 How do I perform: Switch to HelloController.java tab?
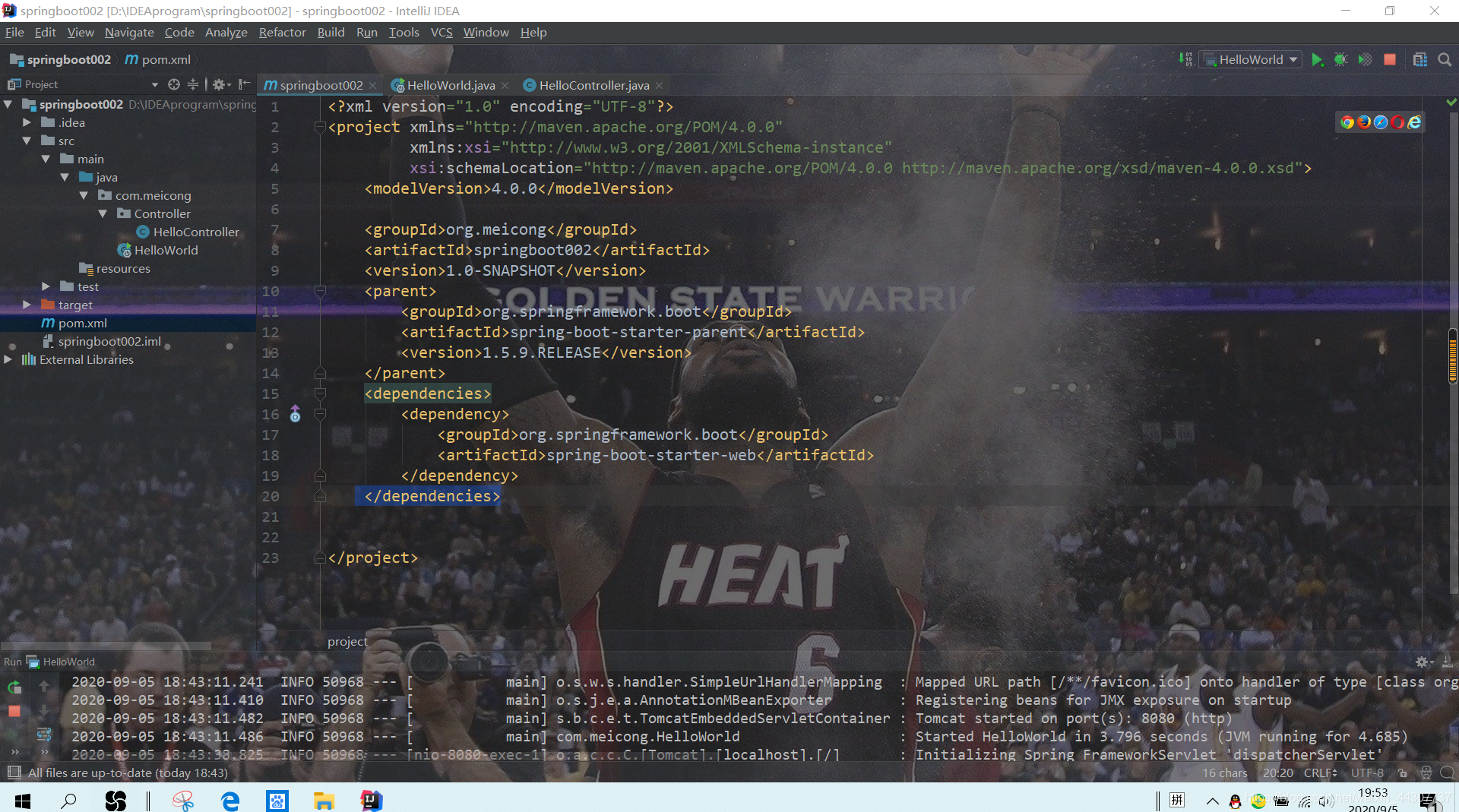click(593, 85)
